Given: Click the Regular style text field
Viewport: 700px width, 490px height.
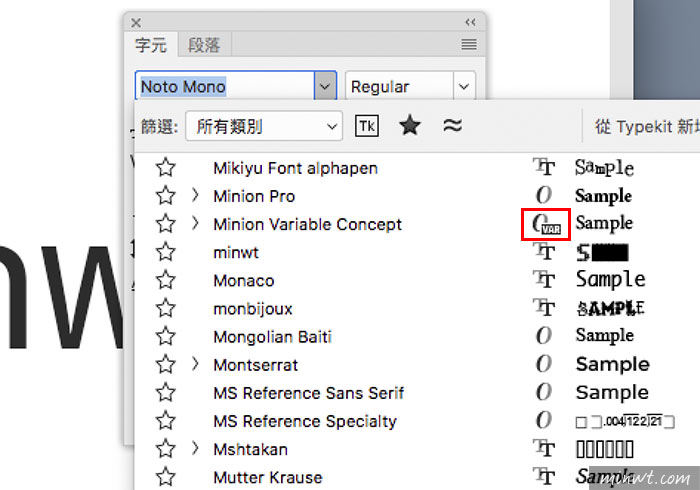Looking at the screenshot, I should [x=400, y=86].
